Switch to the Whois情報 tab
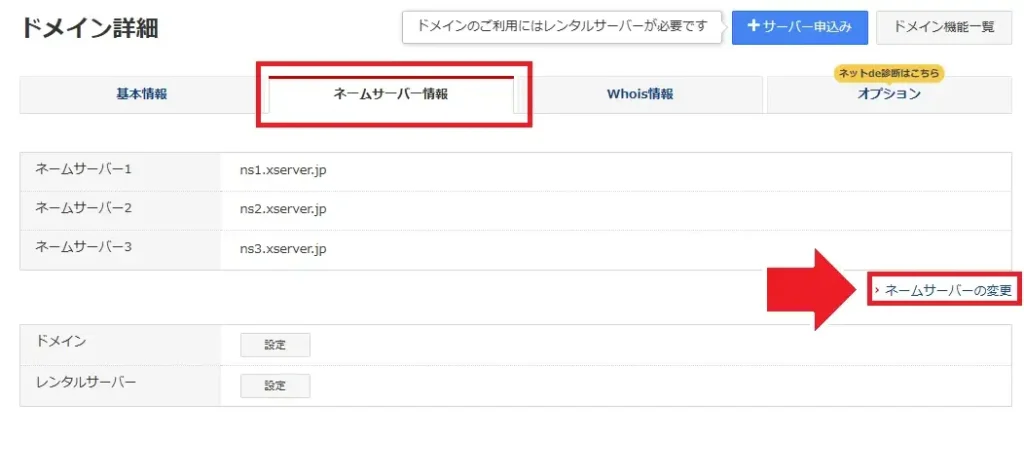Image resolution: width=1024 pixels, height=476 pixels. 640,94
